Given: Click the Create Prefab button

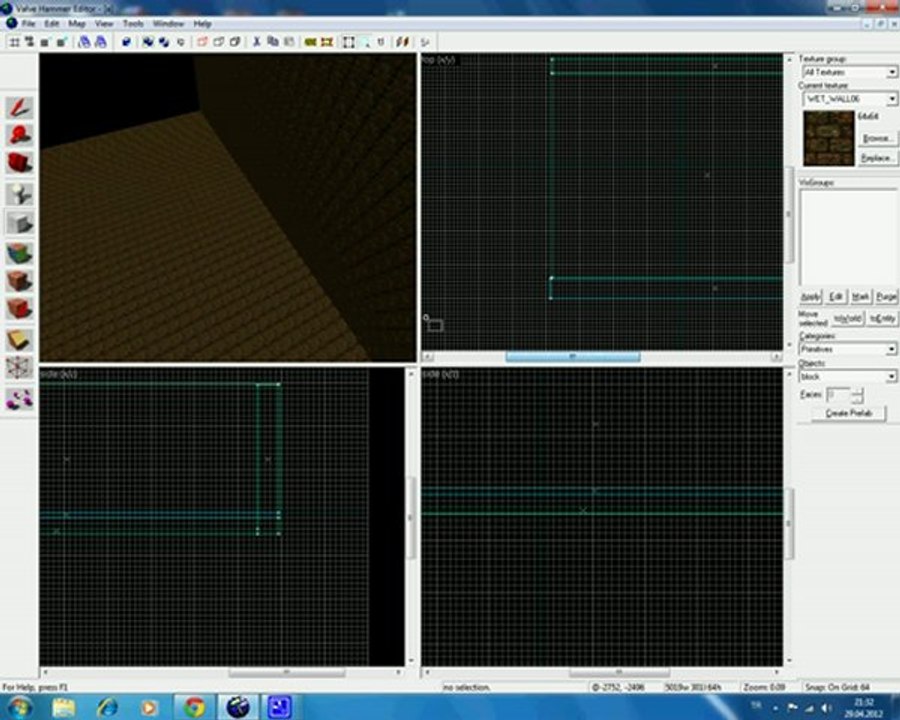Looking at the screenshot, I should pos(848,413).
